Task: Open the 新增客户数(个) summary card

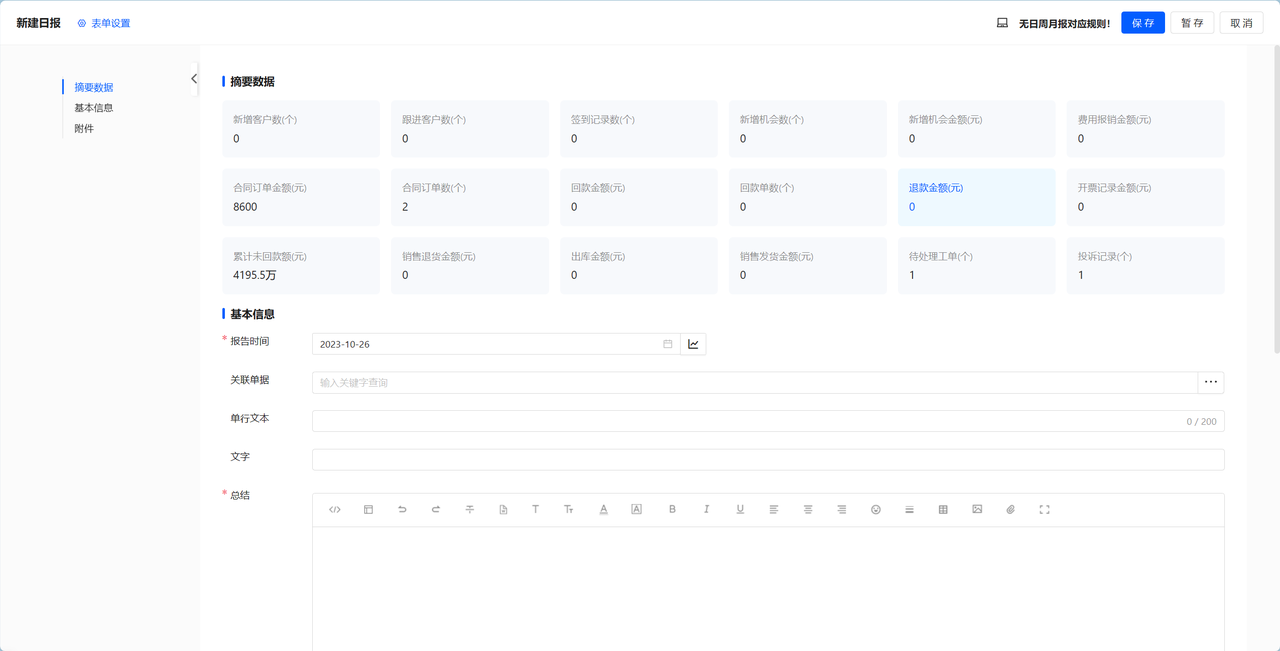Action: point(301,129)
